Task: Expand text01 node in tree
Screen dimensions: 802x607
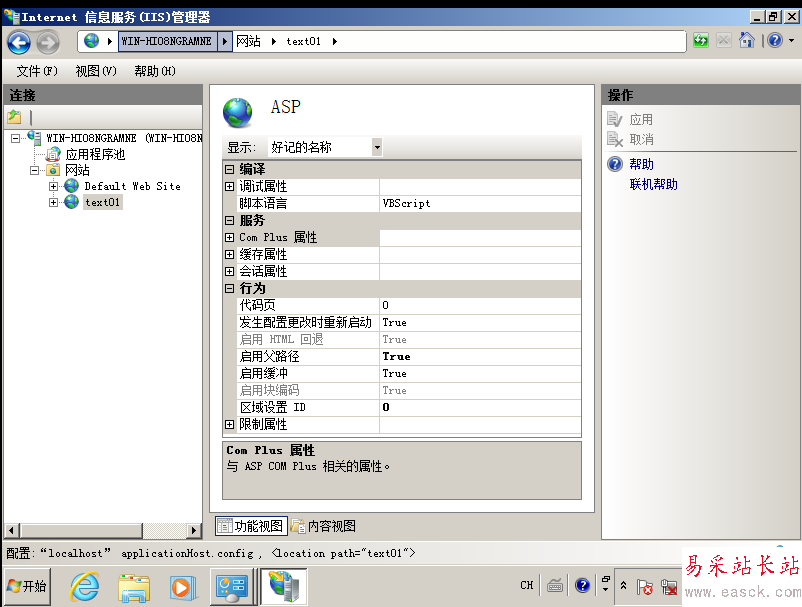Action: click(53, 203)
